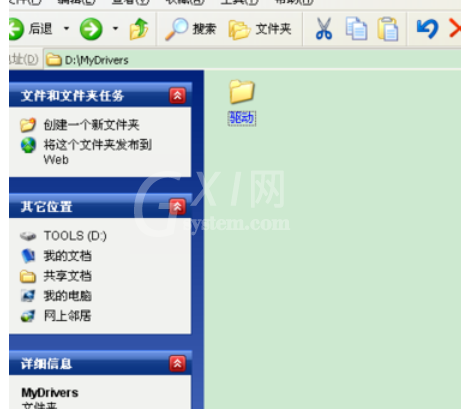Viewport: 461px width, 409px height.
Task: Click the 驱动 folder name label
Action: coord(242,118)
